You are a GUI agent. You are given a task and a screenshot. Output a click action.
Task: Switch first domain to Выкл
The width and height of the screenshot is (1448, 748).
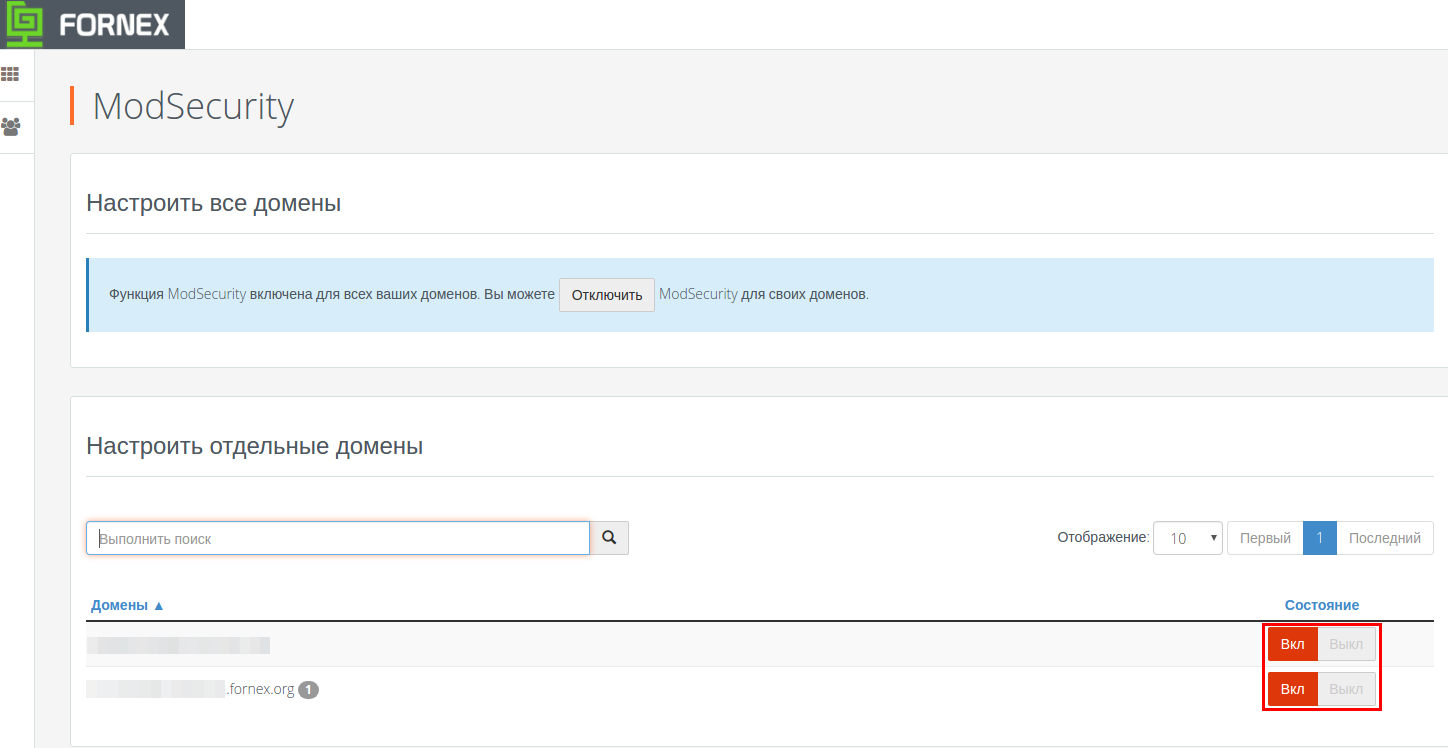tap(1347, 644)
